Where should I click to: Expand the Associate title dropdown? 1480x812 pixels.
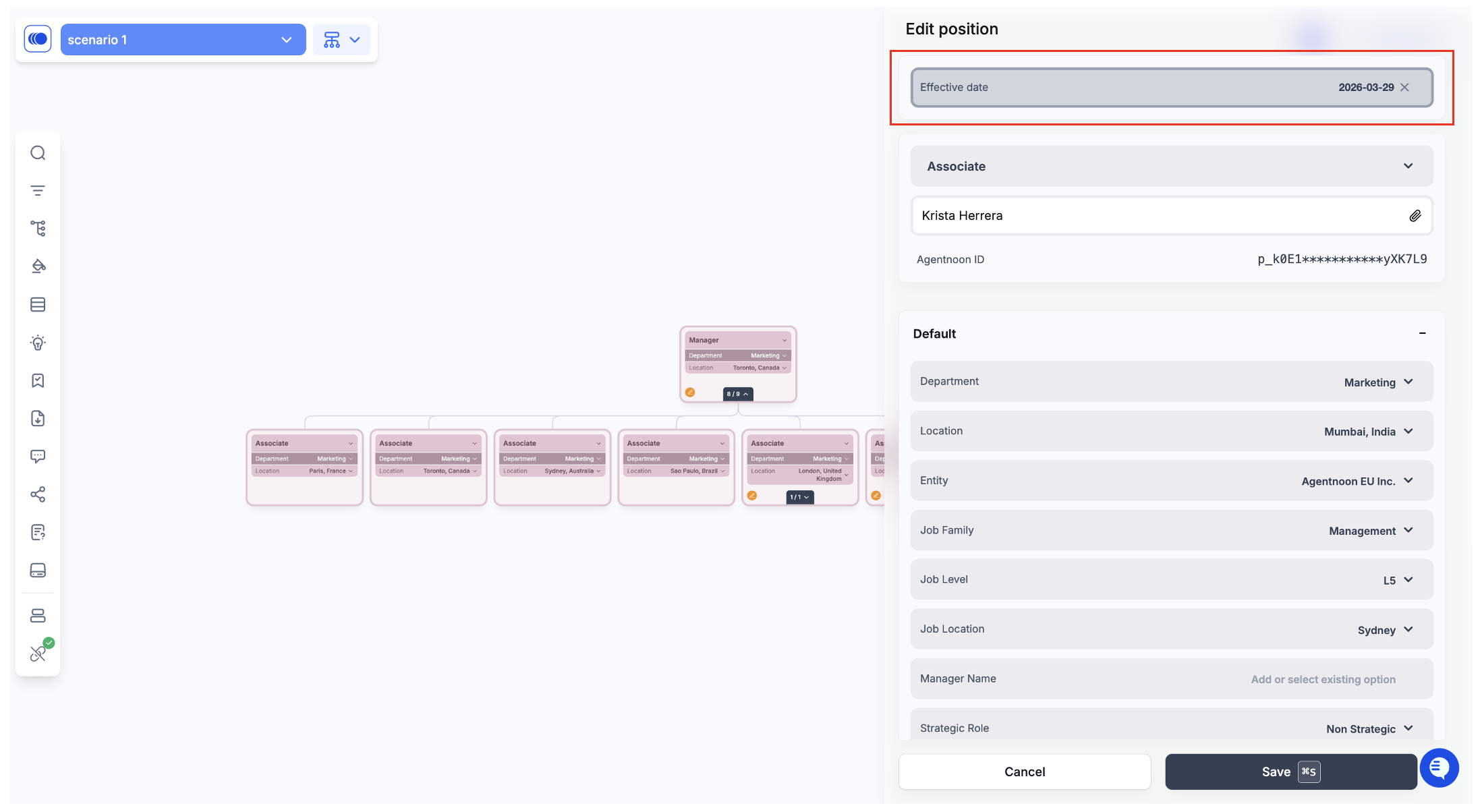1408,166
